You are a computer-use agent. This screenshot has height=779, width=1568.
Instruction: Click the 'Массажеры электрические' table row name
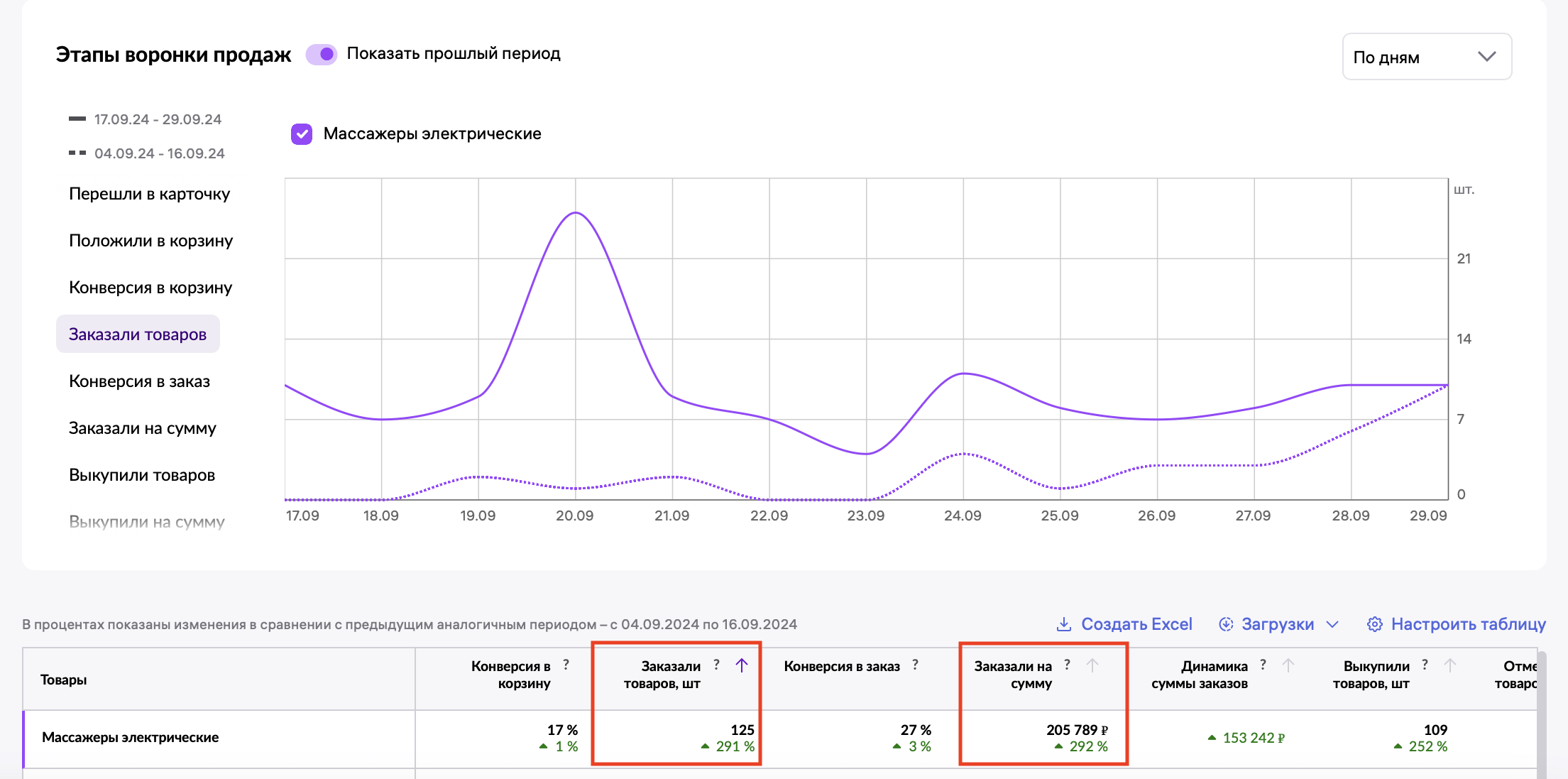click(130, 737)
